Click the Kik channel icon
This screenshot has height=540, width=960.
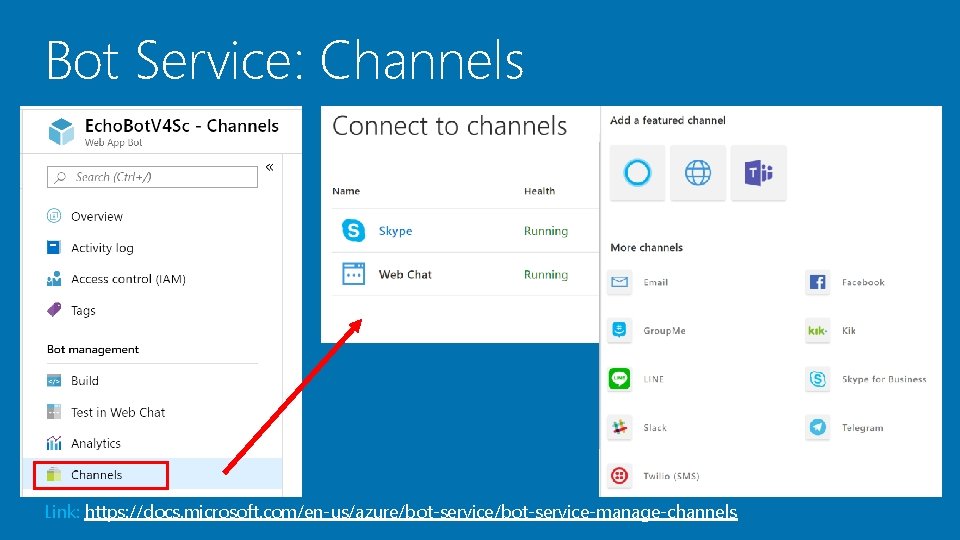[x=817, y=330]
